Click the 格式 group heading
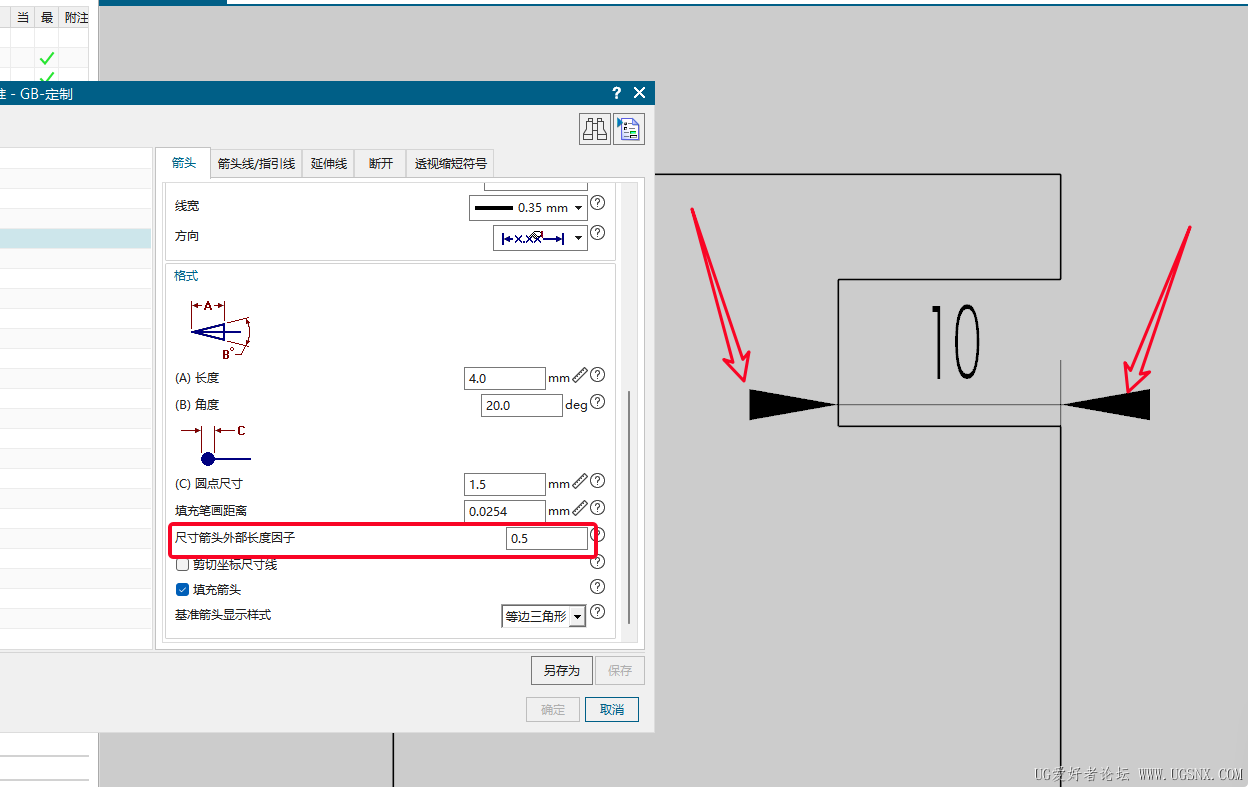 [186, 276]
